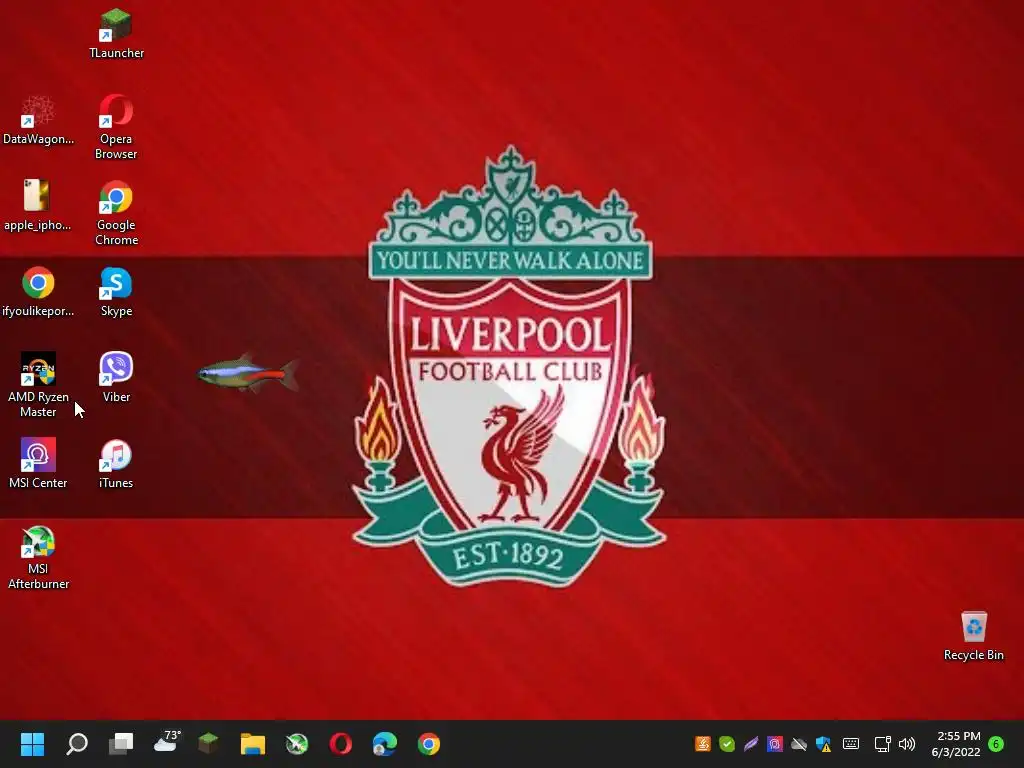Image resolution: width=1024 pixels, height=768 pixels.
Task: Open File Explorer from the taskbar
Action: (253, 743)
